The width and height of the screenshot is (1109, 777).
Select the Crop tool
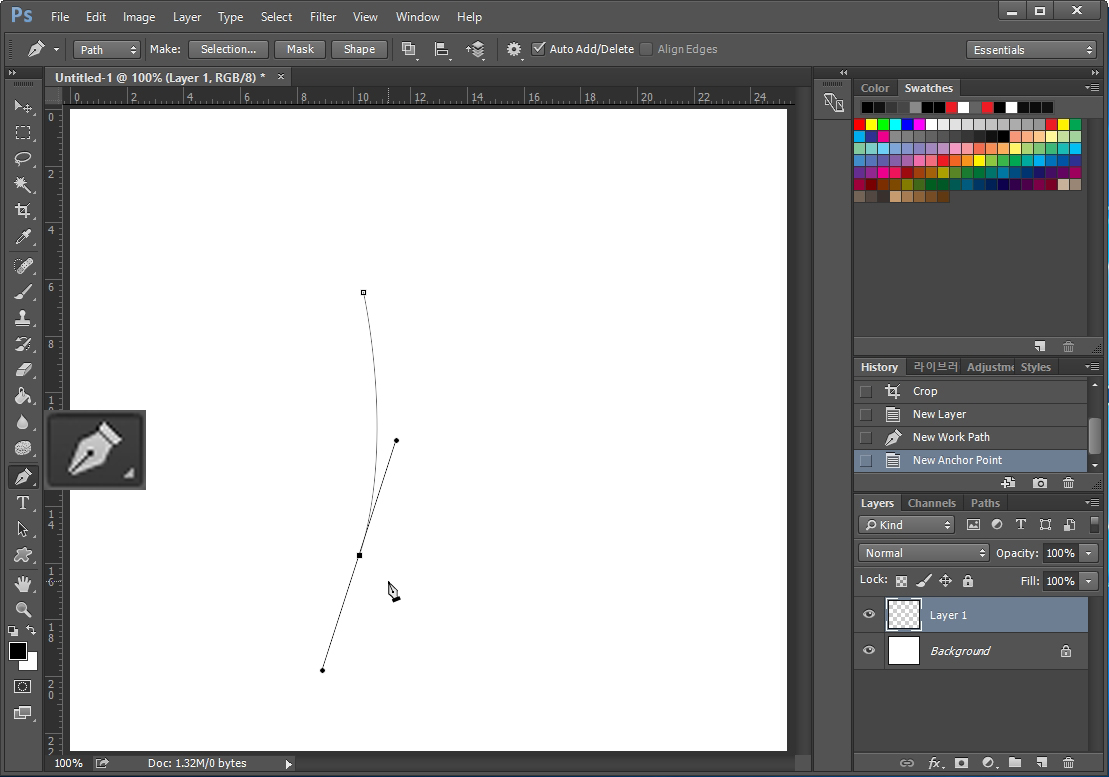click(x=23, y=211)
